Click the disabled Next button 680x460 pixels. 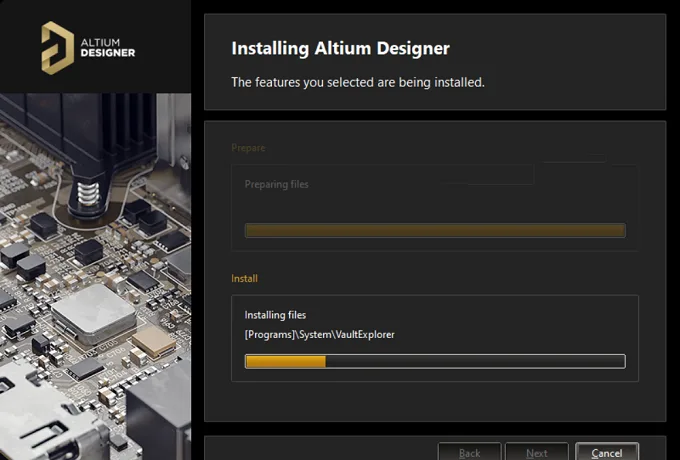click(x=537, y=452)
